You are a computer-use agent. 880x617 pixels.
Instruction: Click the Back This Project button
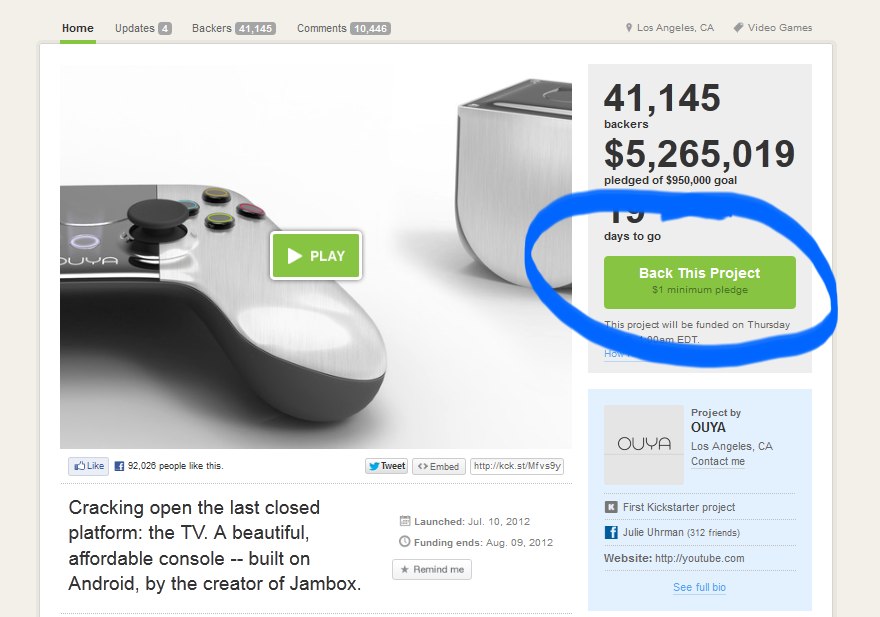point(699,282)
